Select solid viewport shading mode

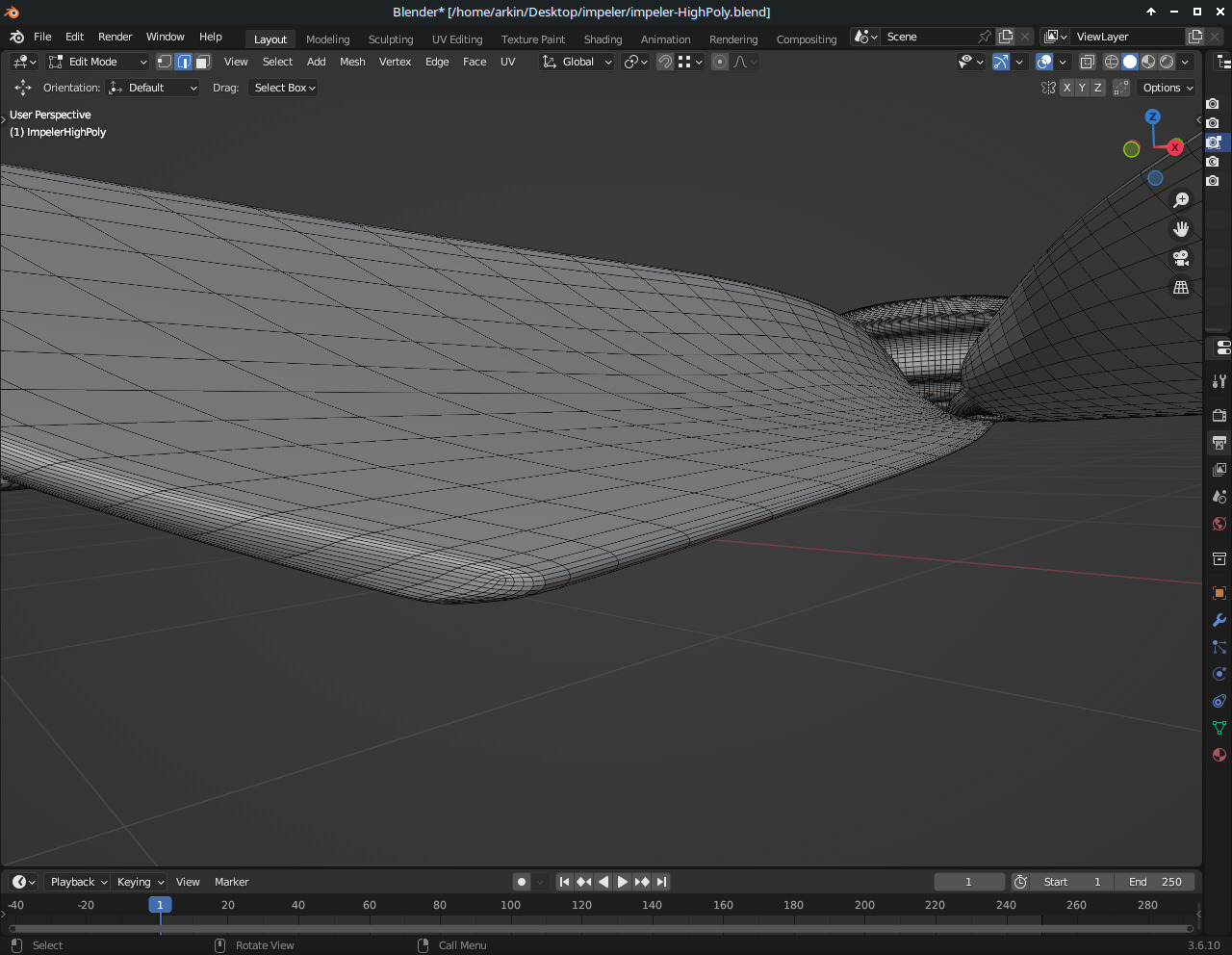tap(1130, 62)
